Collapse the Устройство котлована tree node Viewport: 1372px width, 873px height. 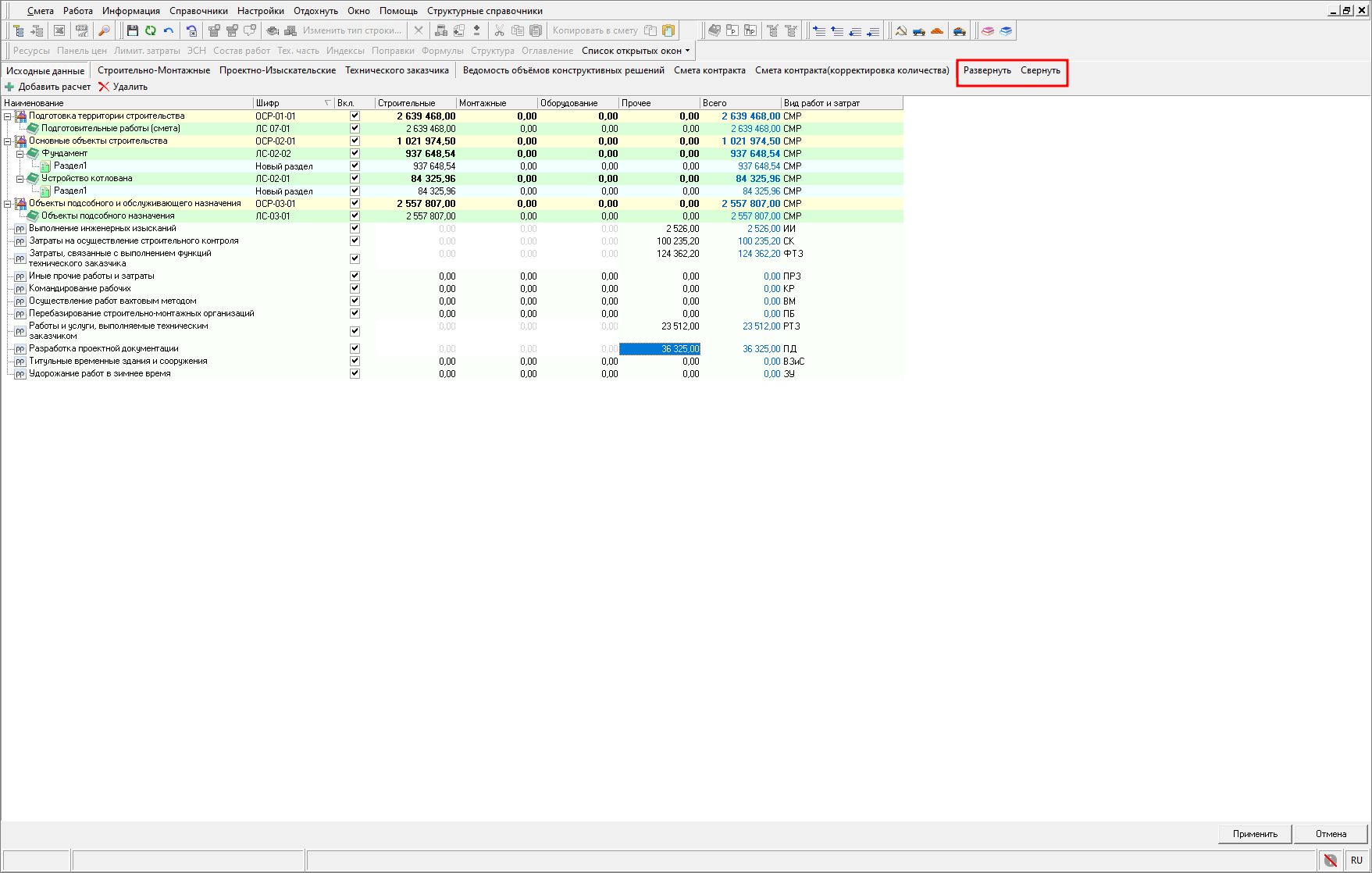20,179
